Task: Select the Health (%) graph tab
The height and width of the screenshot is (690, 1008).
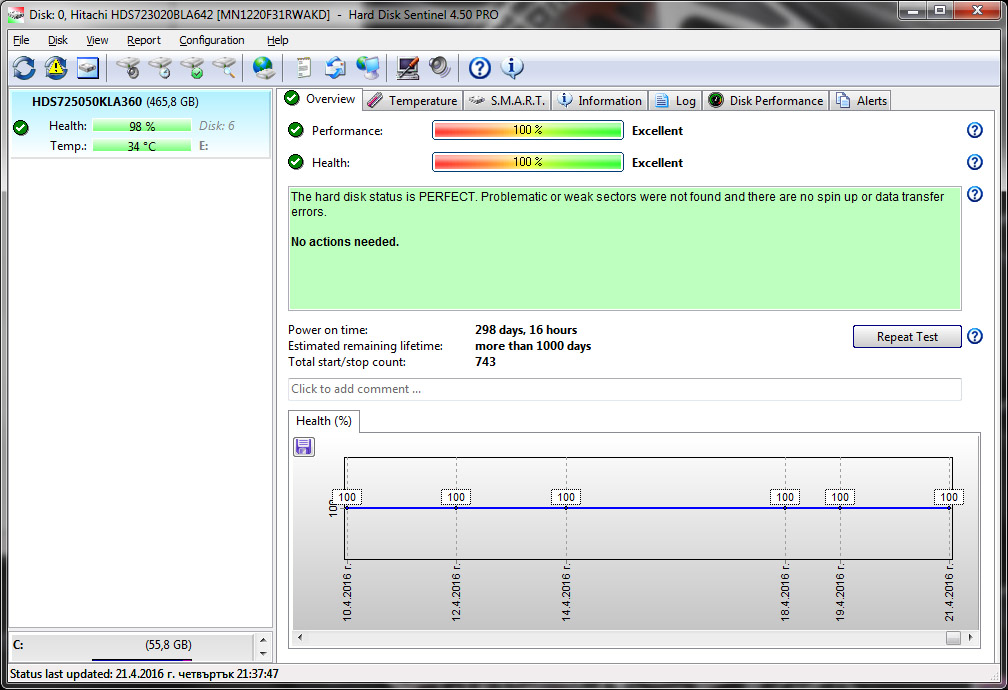Action: 323,421
